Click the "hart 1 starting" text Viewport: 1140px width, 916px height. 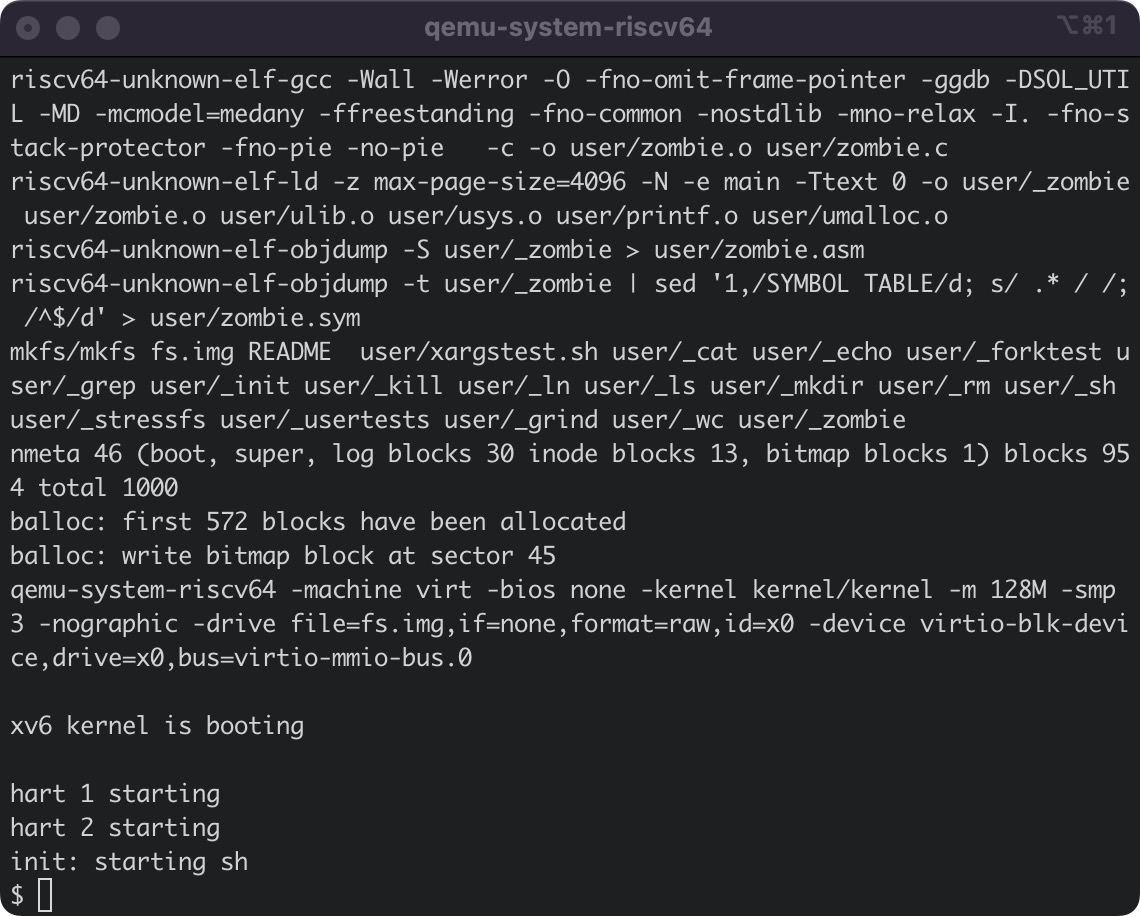(x=115, y=794)
